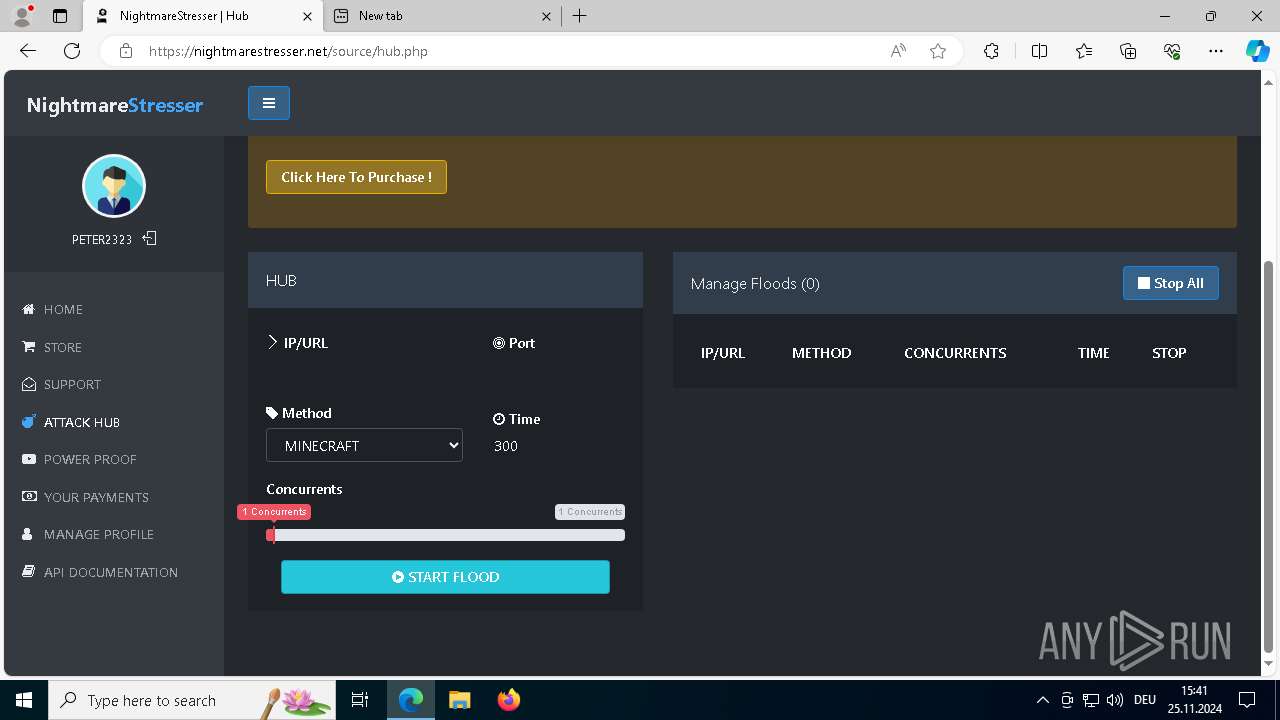Switch to the 'NightmareStresser | Hub' tab
1280x720 pixels.
coord(203,16)
